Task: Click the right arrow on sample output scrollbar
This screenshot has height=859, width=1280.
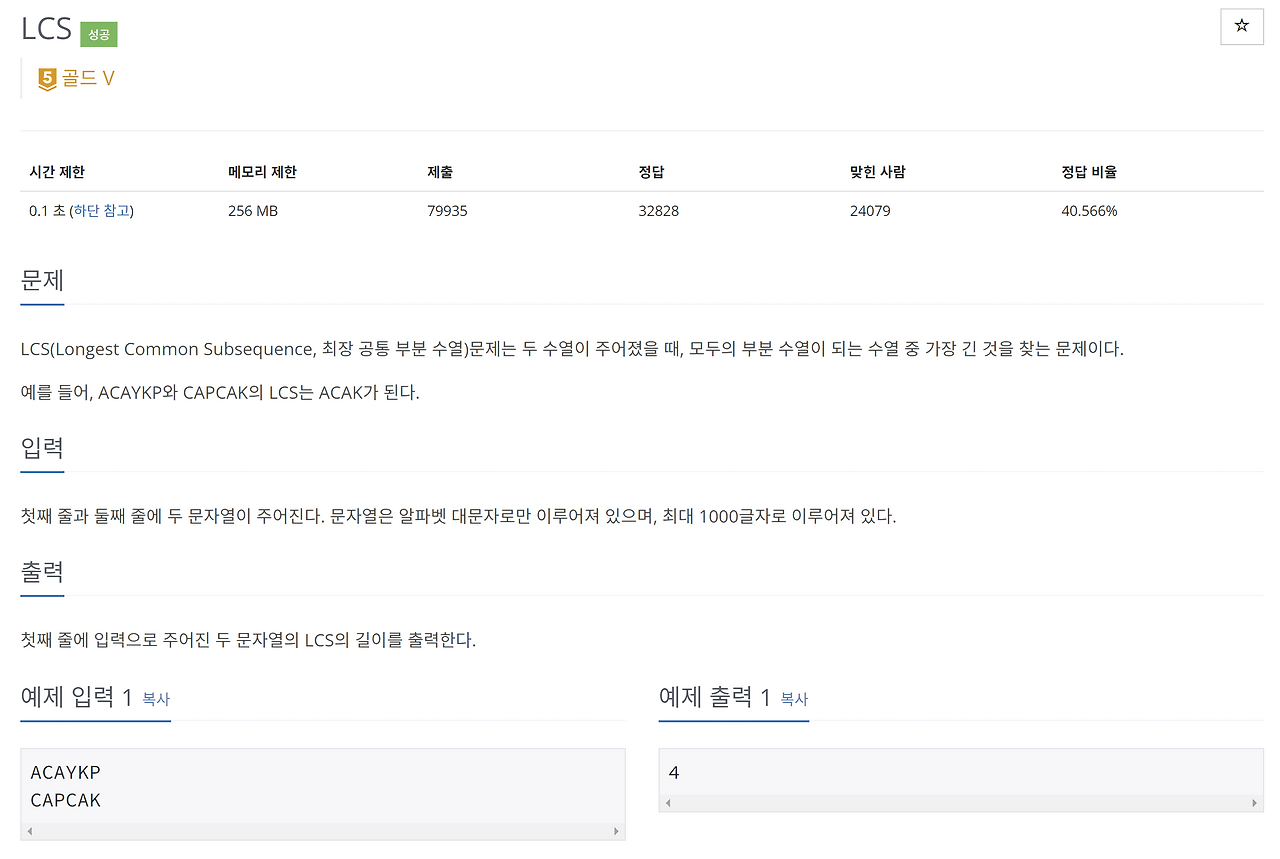Action: [x=1254, y=802]
